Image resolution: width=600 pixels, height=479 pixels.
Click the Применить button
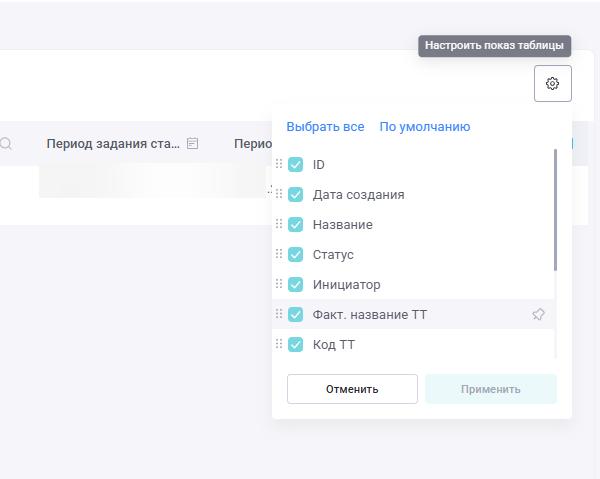pyautogui.click(x=491, y=389)
